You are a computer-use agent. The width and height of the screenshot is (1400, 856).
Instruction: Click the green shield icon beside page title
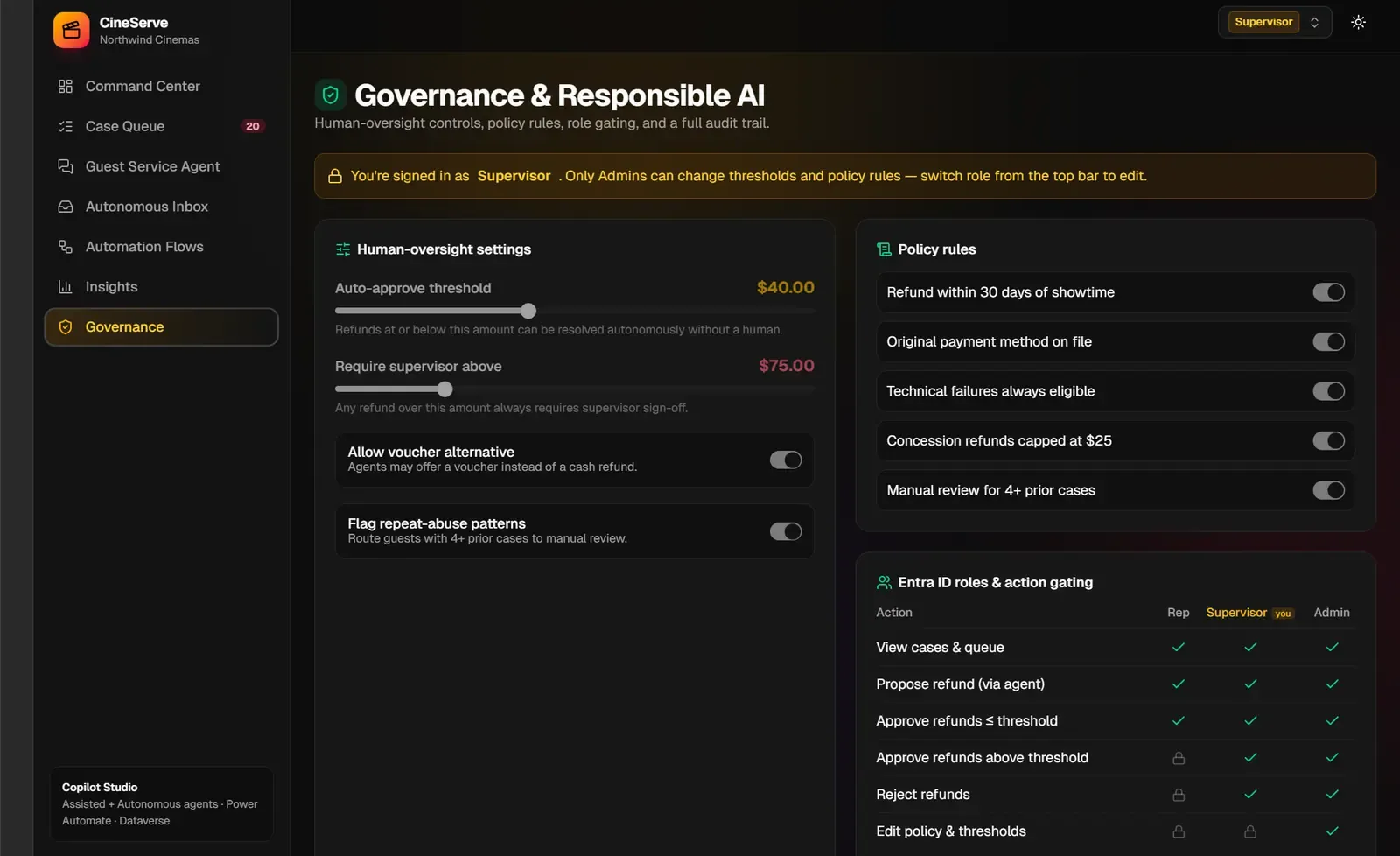[x=330, y=95]
